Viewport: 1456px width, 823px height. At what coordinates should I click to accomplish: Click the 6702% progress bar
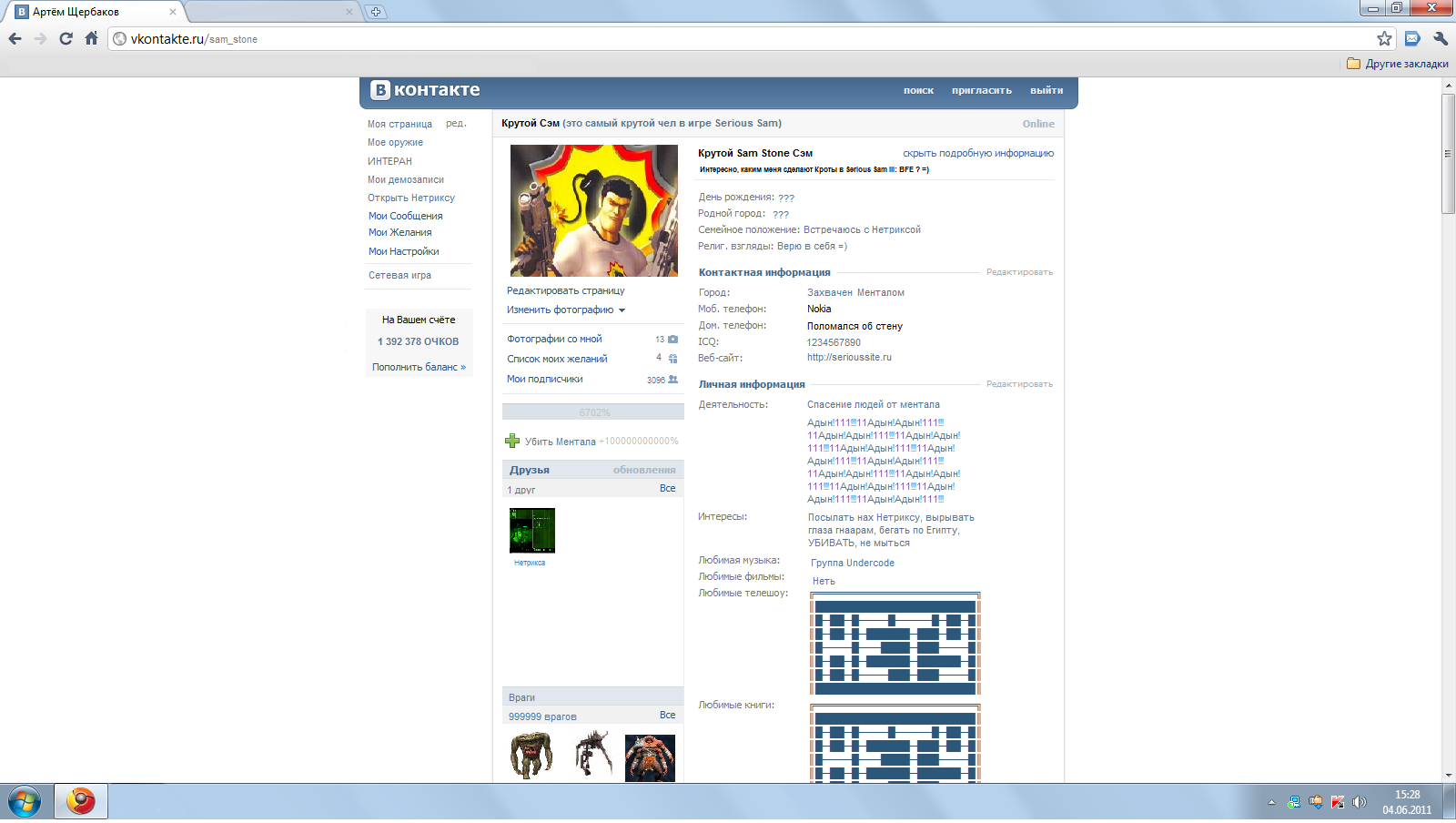click(x=593, y=411)
